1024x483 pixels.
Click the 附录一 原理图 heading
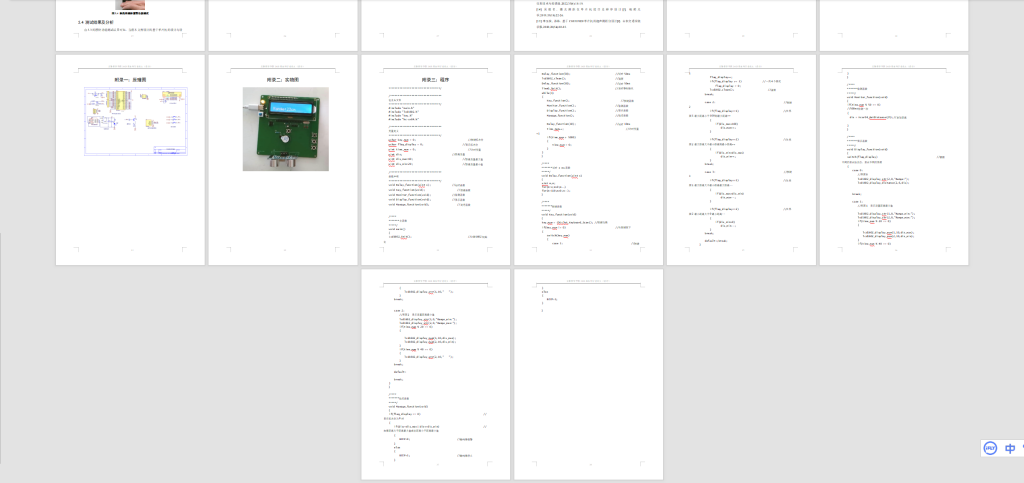coord(130,79)
